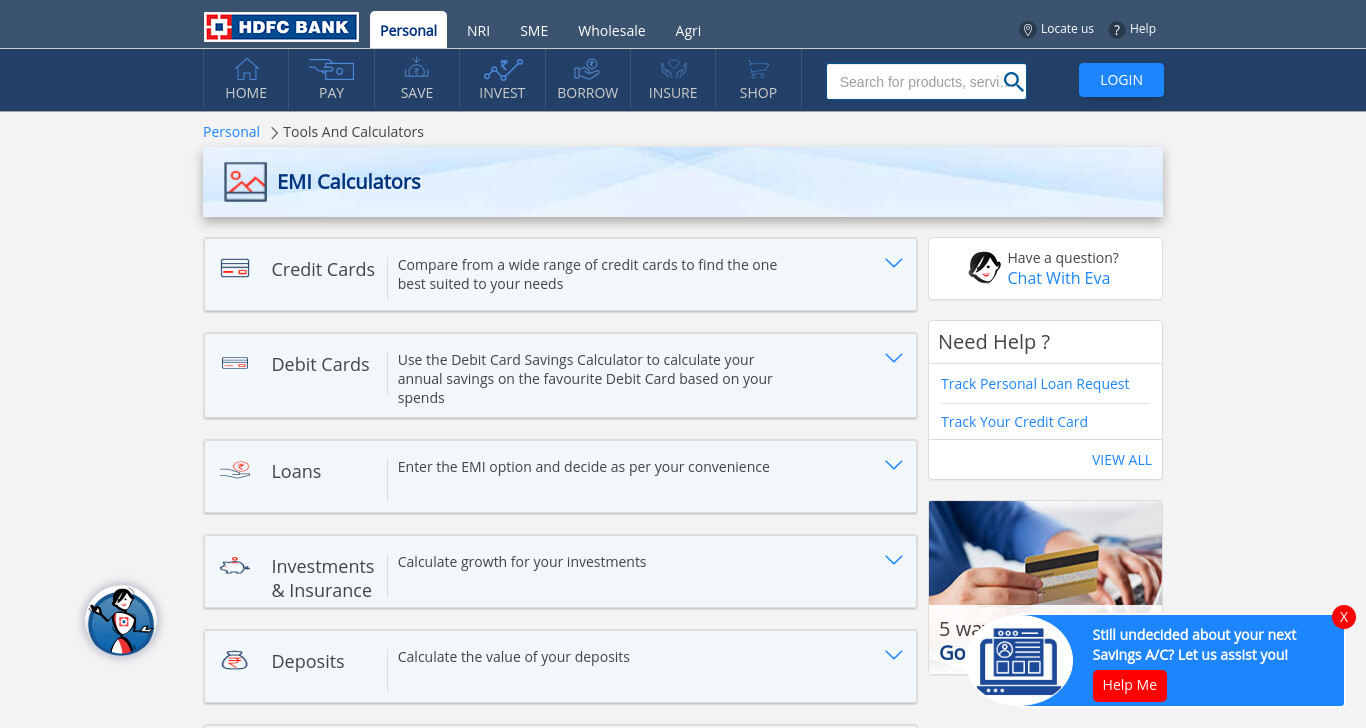The height and width of the screenshot is (728, 1366).
Task: Click the Tools And Calculators breadcrumb
Action: (x=353, y=132)
